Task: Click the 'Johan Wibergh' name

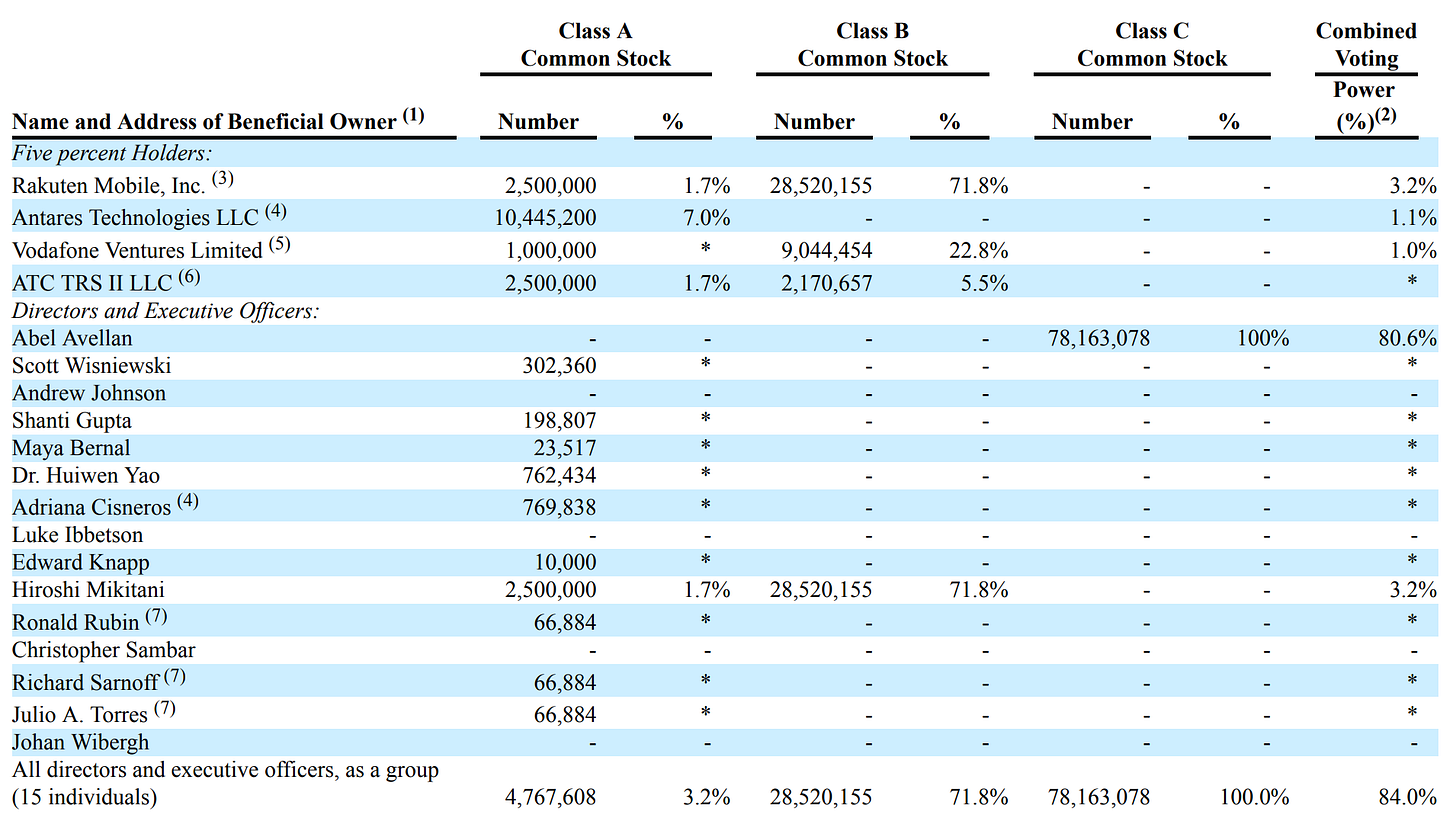Action: [80, 742]
